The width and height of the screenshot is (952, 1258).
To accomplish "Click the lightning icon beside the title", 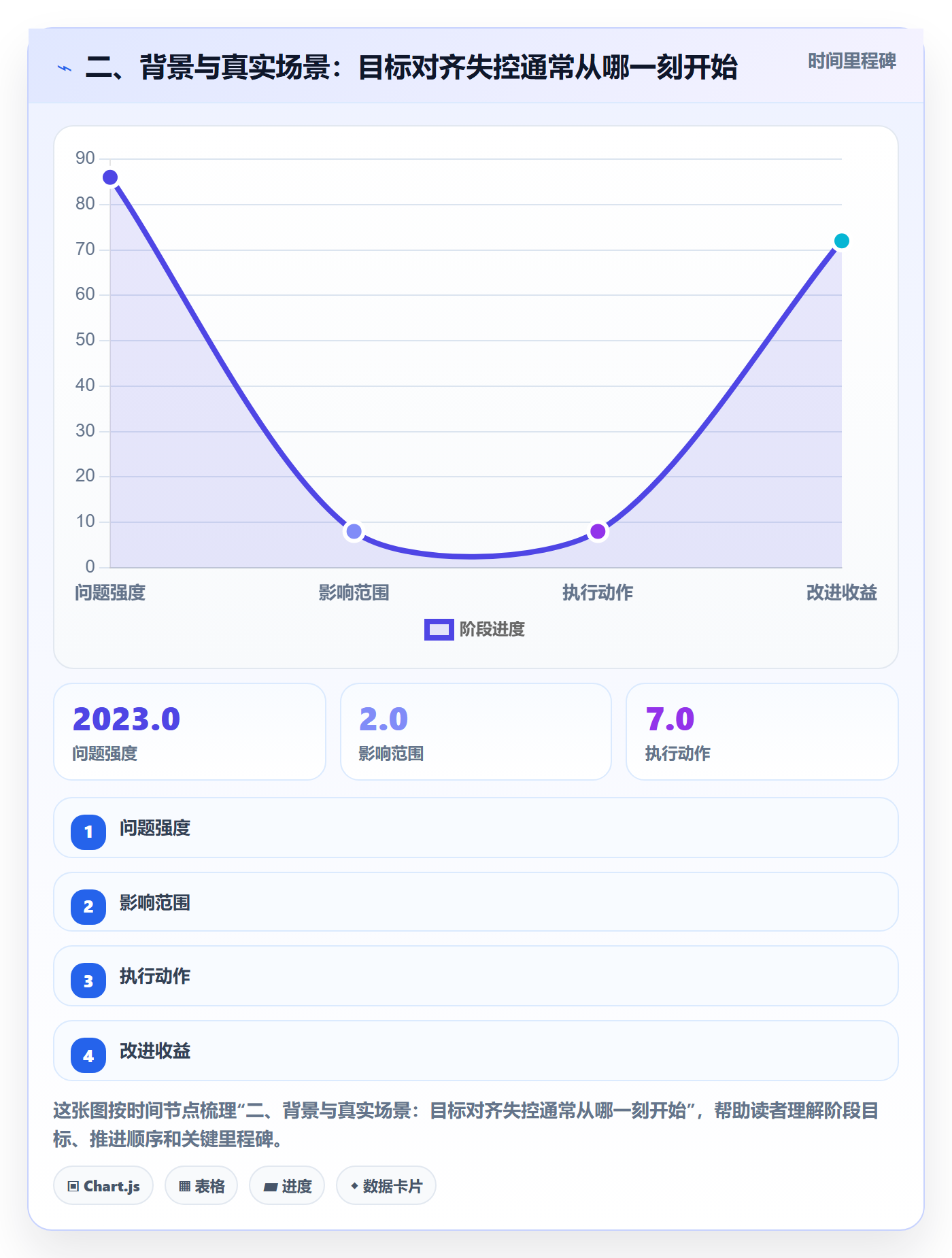I will coord(65,68).
